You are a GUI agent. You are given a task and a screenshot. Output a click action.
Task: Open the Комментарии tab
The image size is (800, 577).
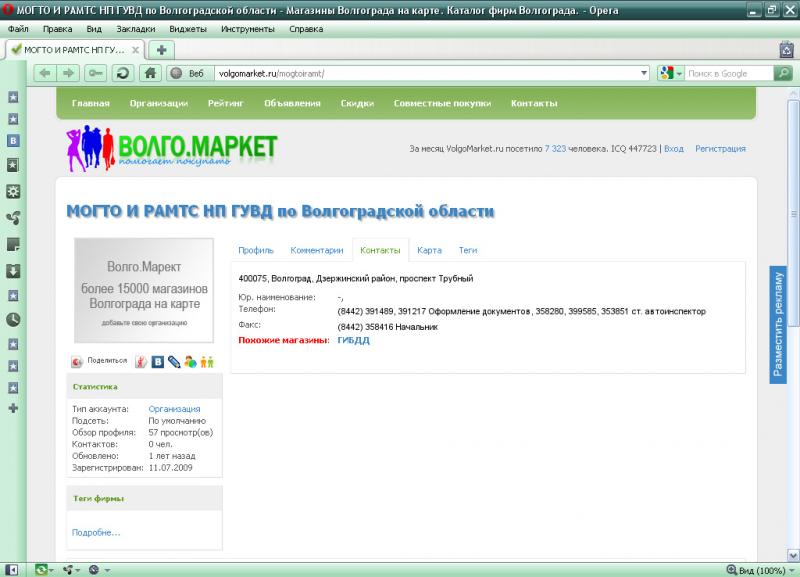[316, 250]
